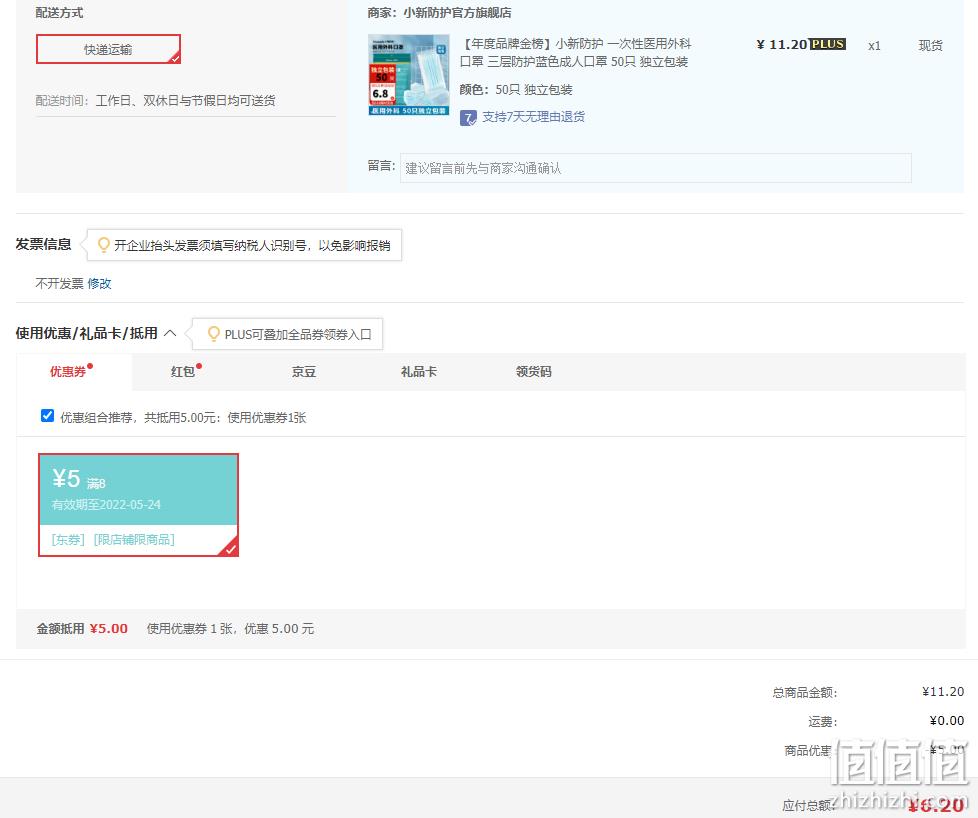Open the mask product thumbnail image
The height and width of the screenshot is (818, 978).
pos(409,75)
